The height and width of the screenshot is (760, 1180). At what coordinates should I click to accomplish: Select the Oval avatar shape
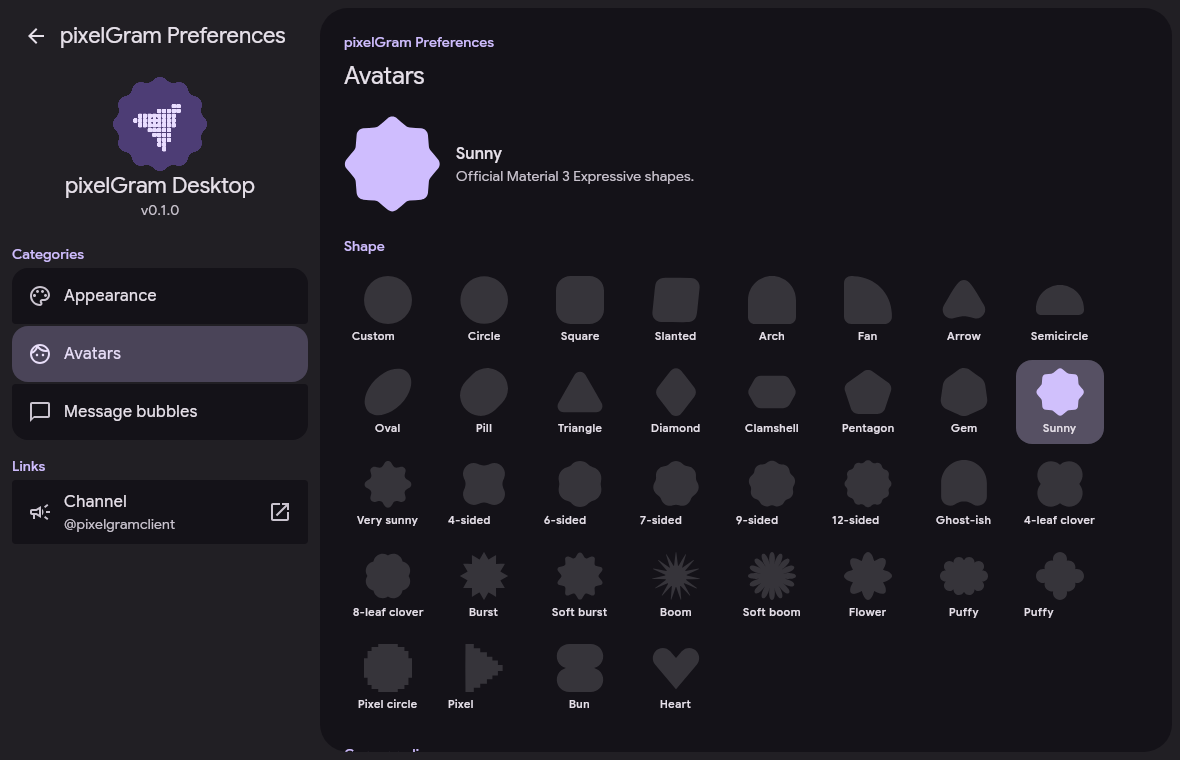click(x=388, y=402)
